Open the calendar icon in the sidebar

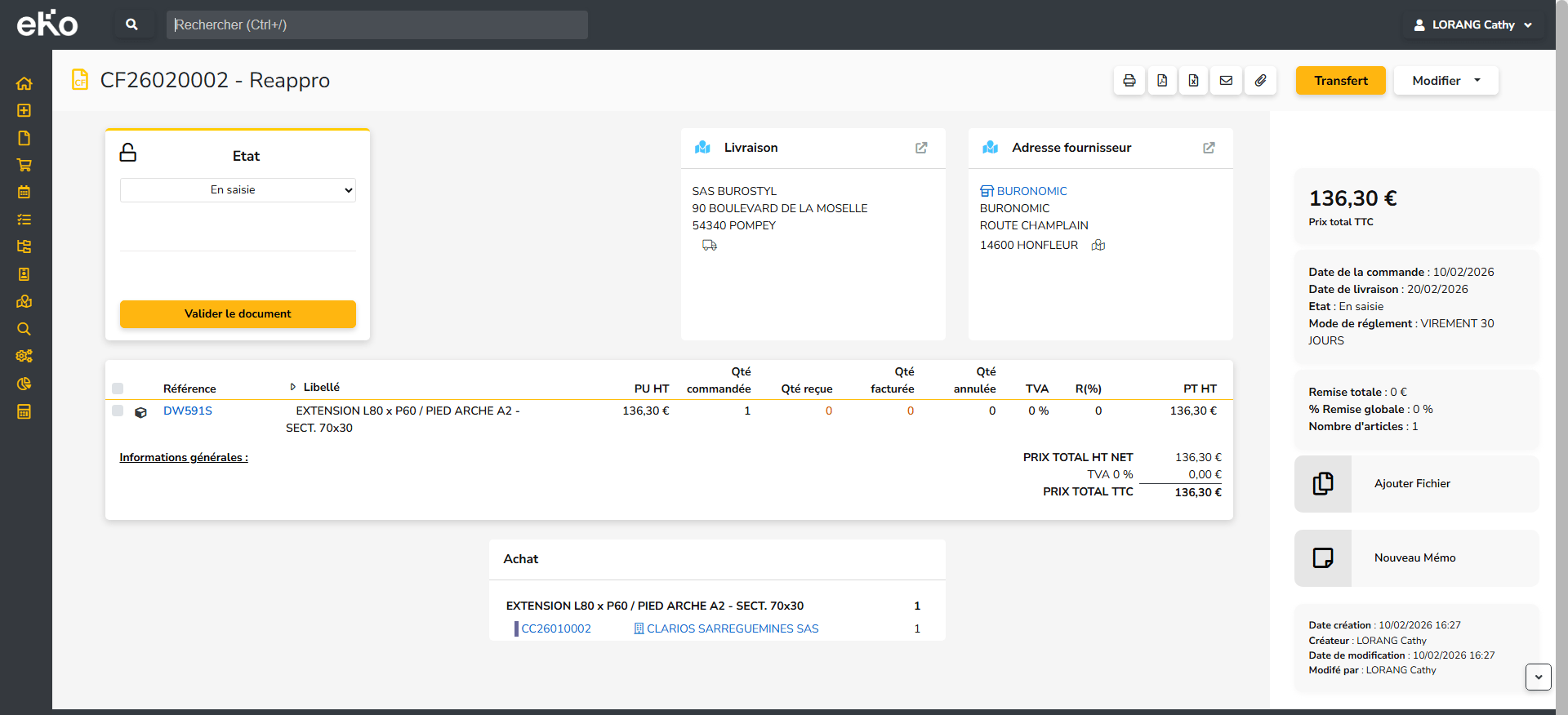24,192
